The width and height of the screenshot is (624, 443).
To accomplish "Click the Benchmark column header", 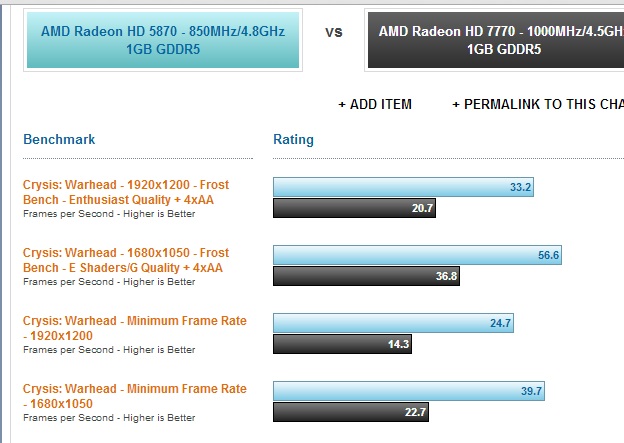I will click(59, 139).
